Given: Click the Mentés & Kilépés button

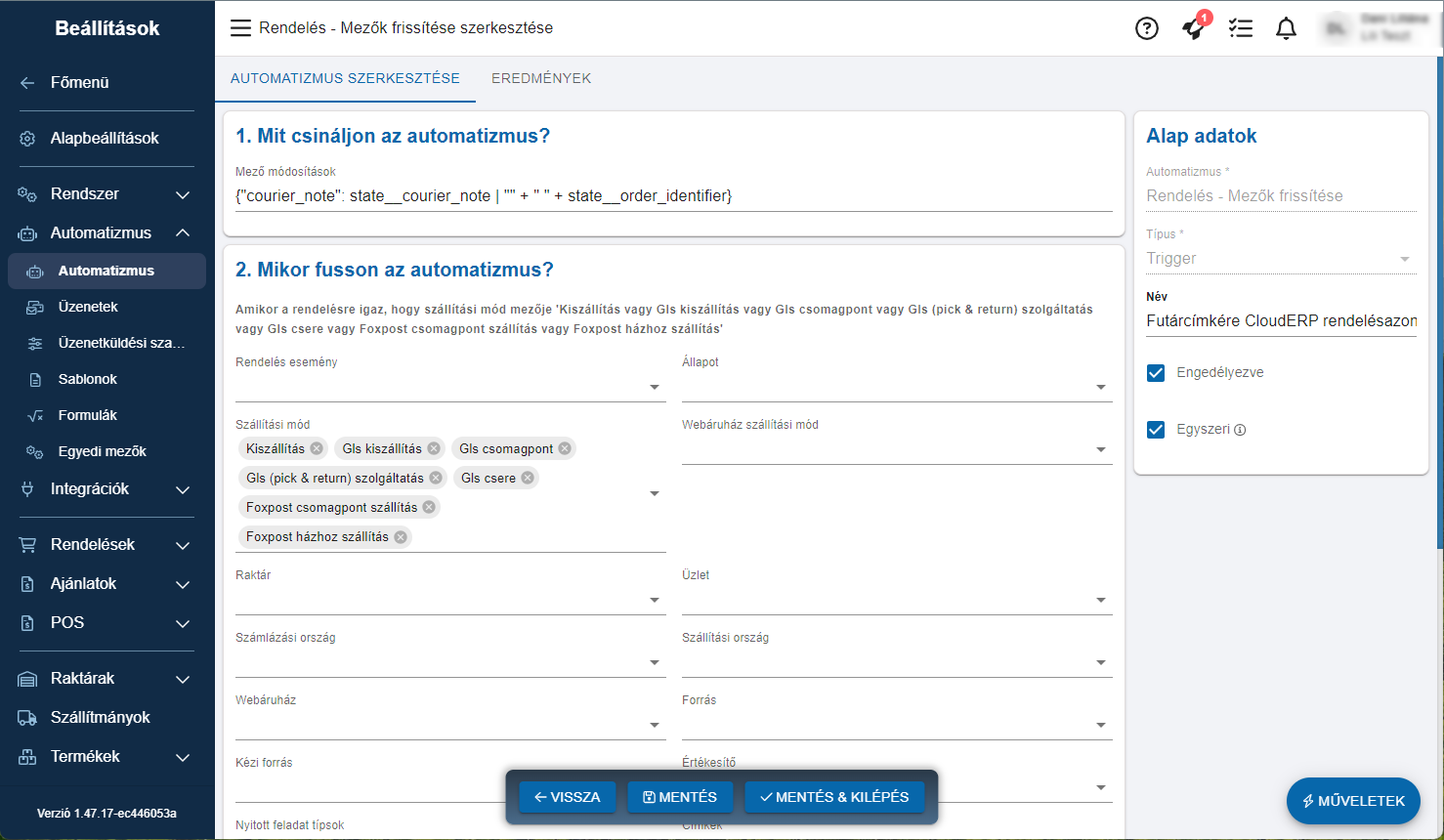Looking at the screenshot, I should (x=834, y=797).
